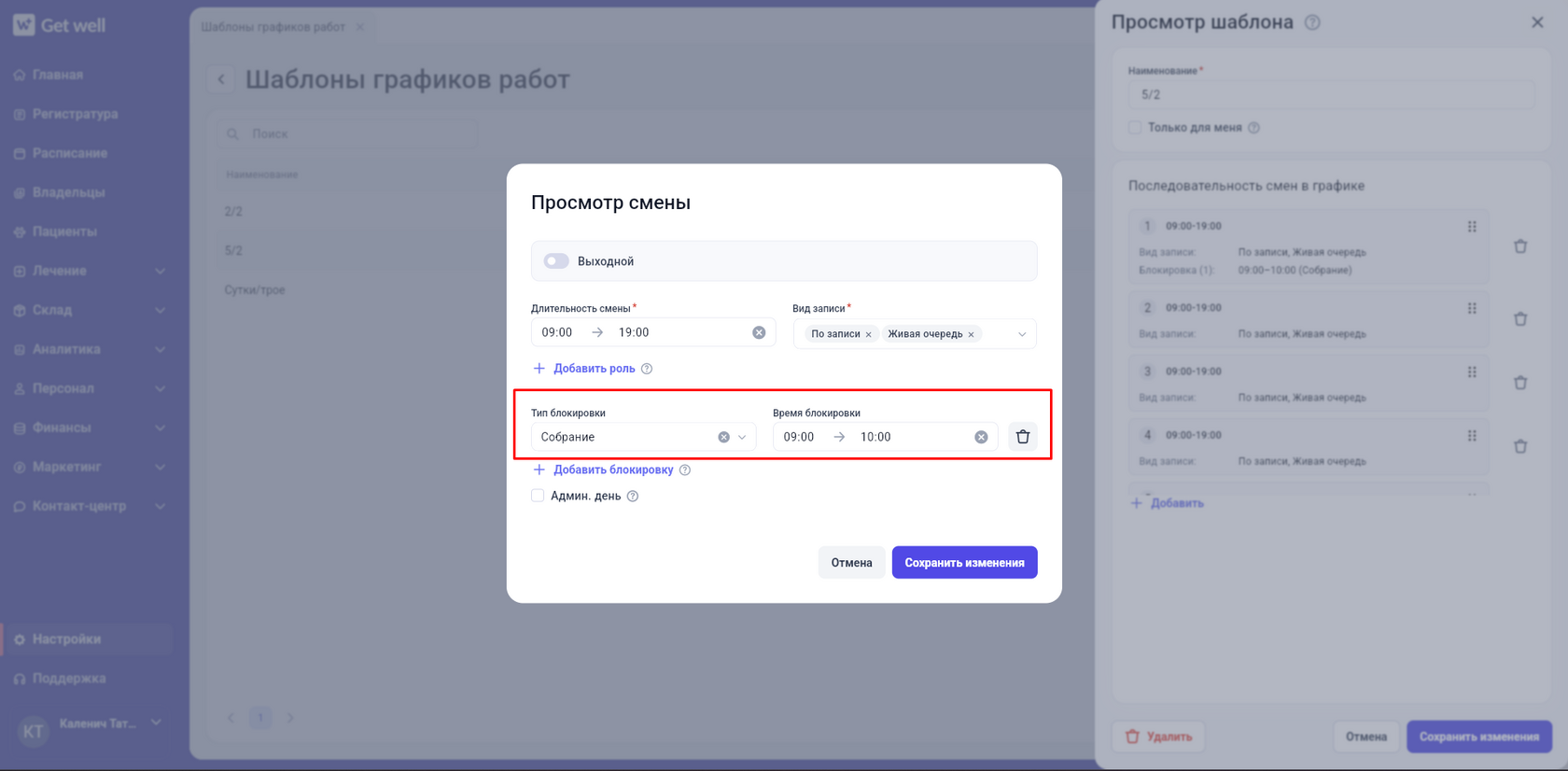Screen dimensions: 1568x771
Task: Remove the Живая очередь tag
Action: pyautogui.click(x=971, y=334)
